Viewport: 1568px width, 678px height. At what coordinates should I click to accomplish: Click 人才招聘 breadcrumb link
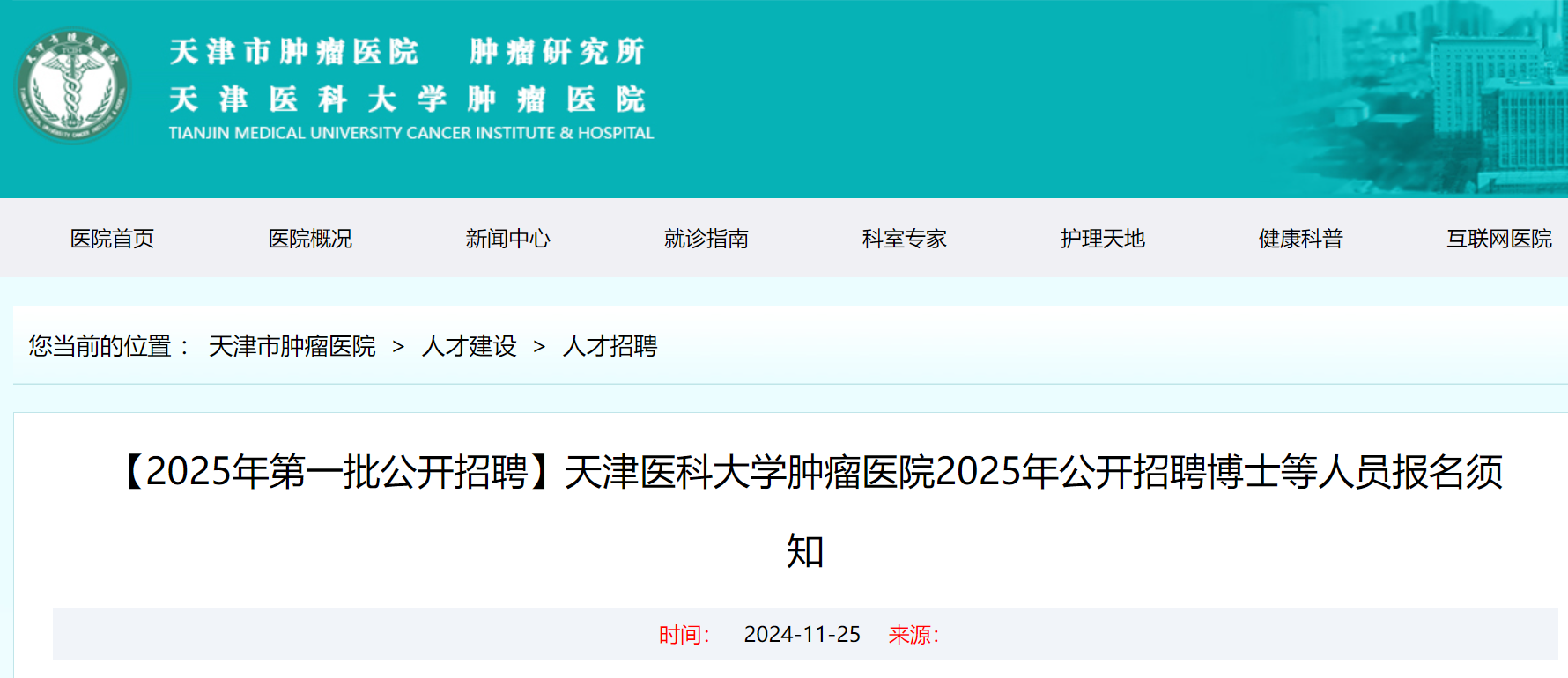click(x=610, y=346)
